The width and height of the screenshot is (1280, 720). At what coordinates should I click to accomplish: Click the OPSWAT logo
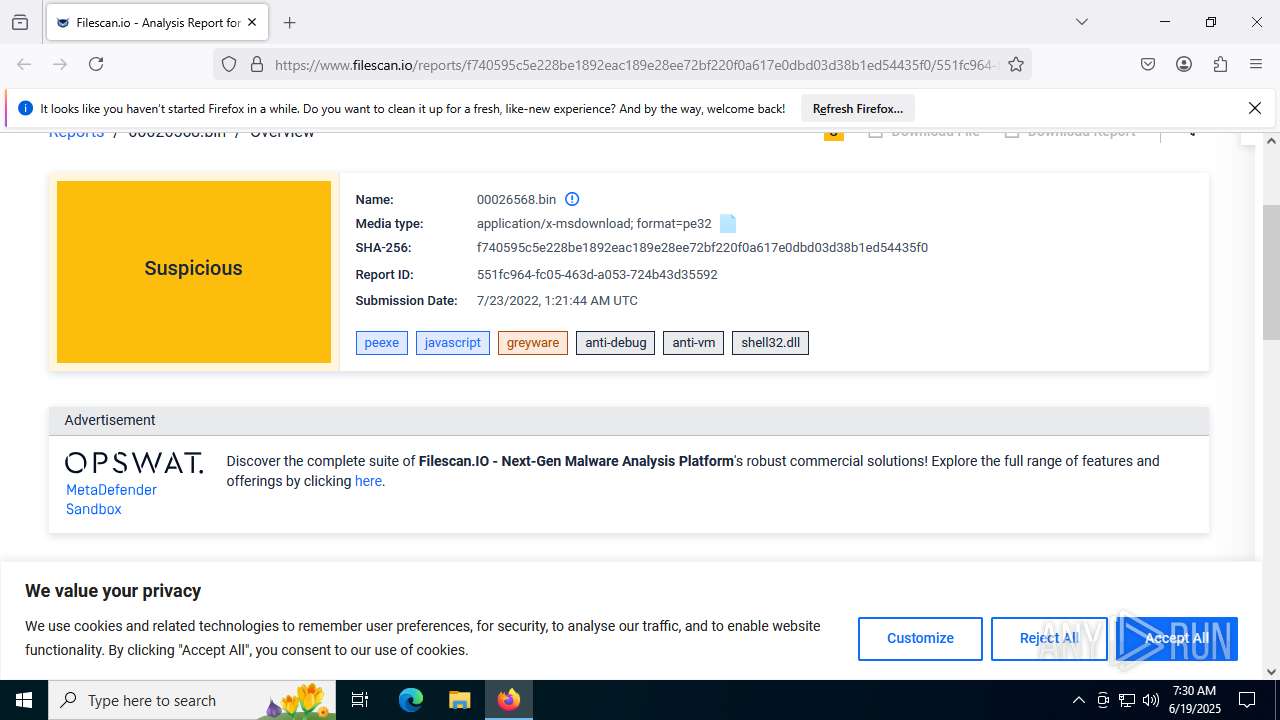coord(134,463)
